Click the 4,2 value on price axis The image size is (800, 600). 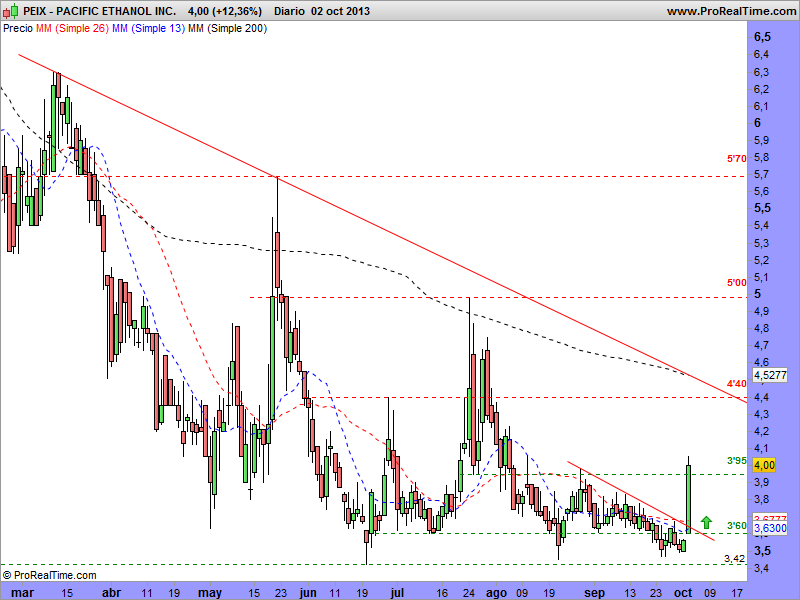[x=761, y=431]
